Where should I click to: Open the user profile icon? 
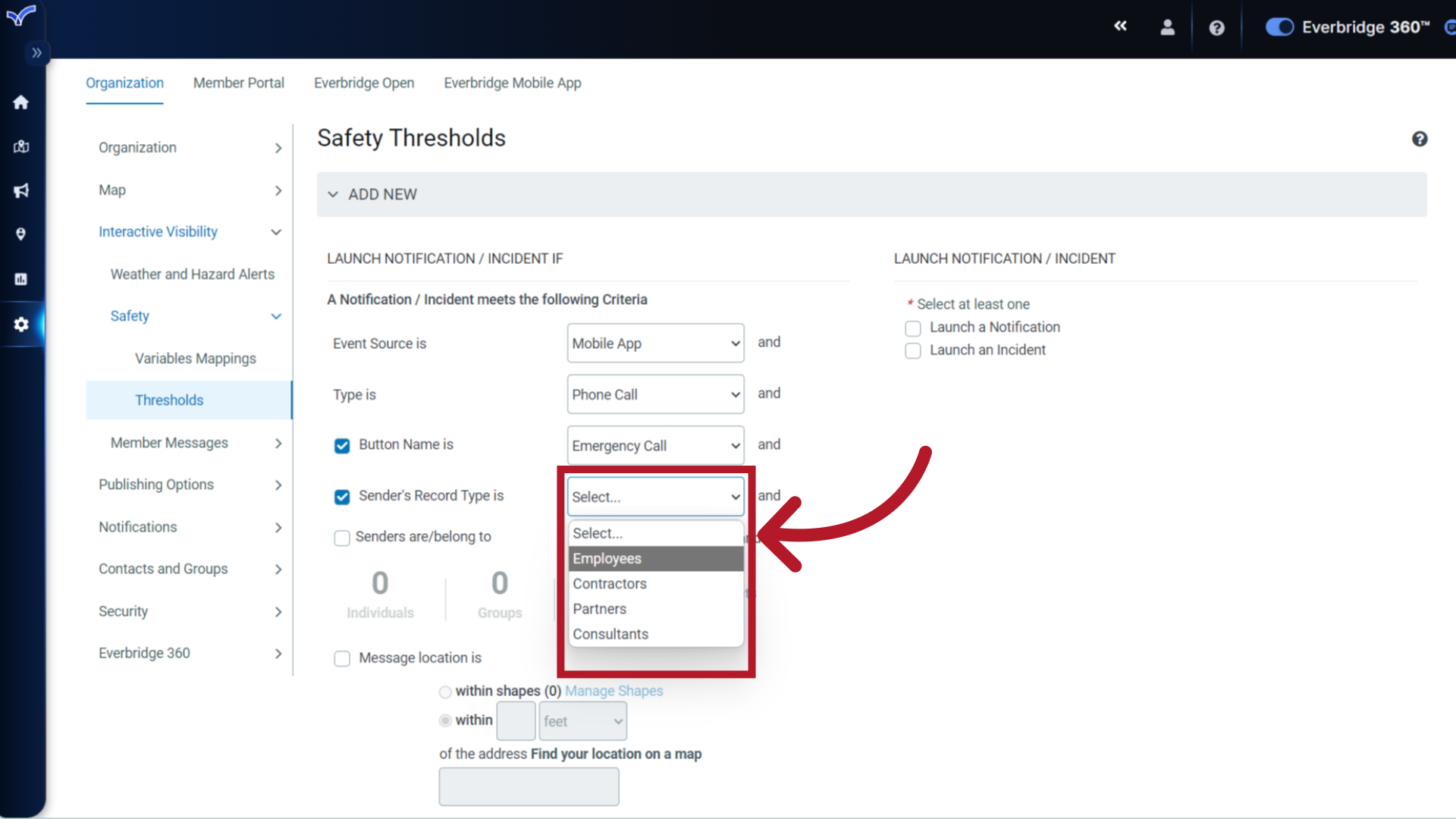pyautogui.click(x=1167, y=27)
